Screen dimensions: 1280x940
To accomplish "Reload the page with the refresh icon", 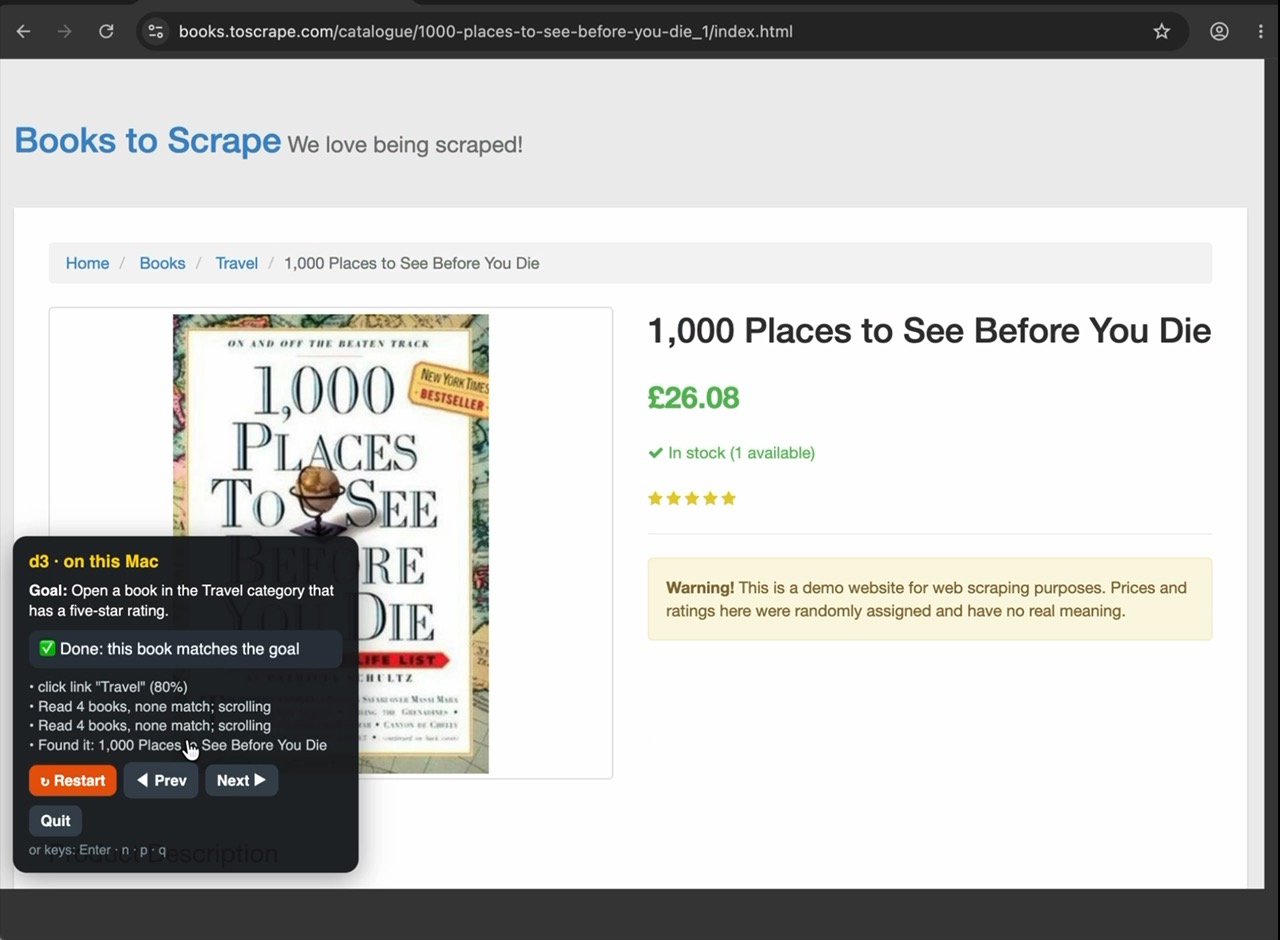I will (x=106, y=31).
